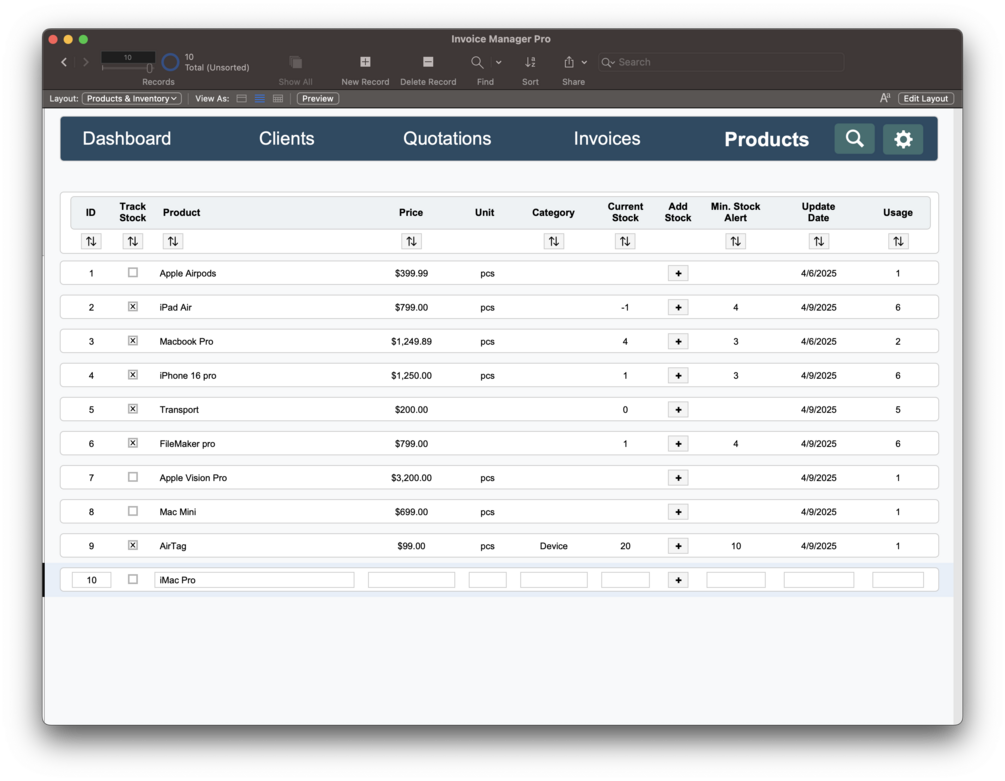Sort by Track Stock column arrows

pos(133,242)
